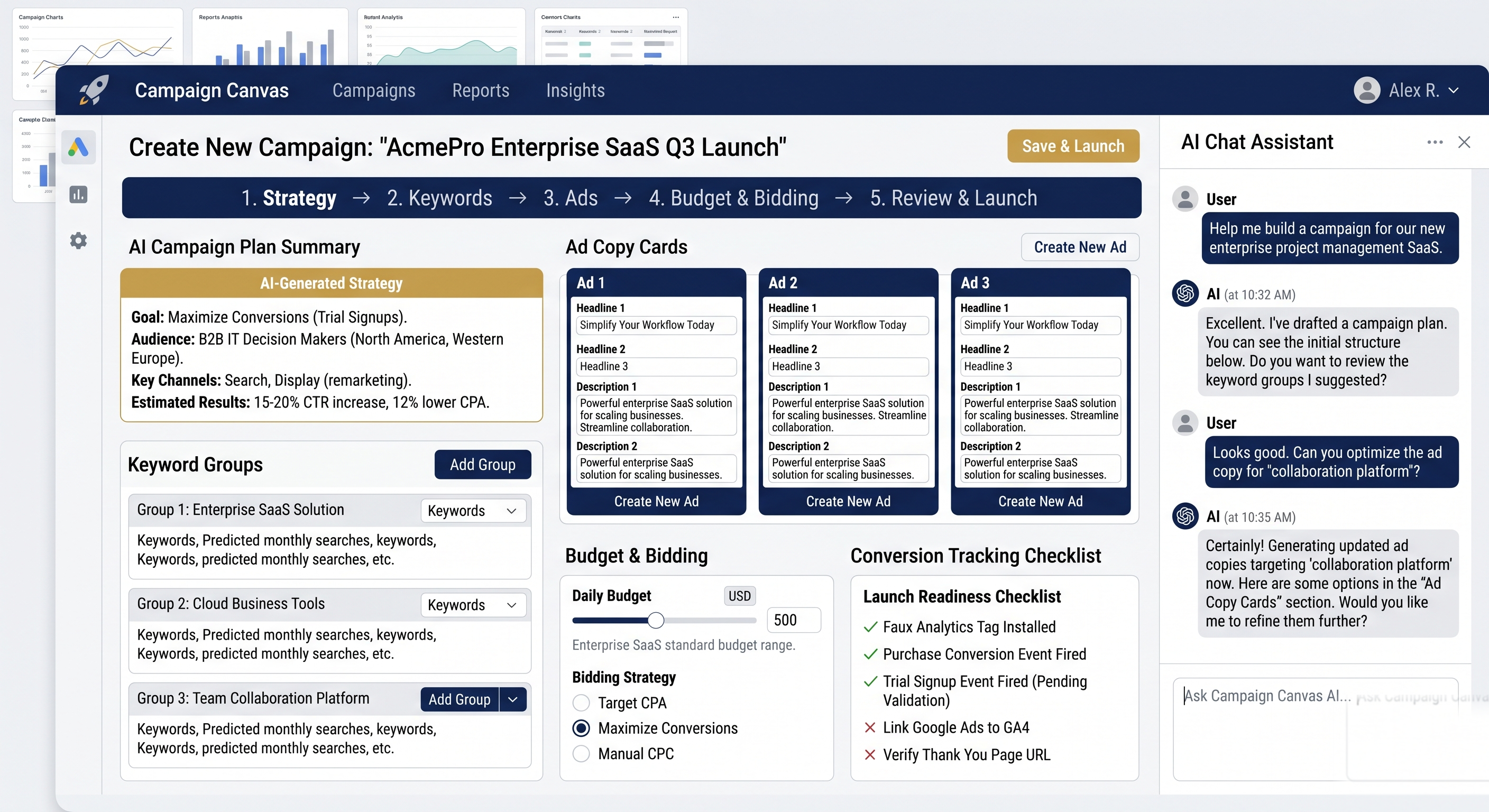
Task: Click 'Group 2: Cloud Business Tools' row
Action: point(329,605)
